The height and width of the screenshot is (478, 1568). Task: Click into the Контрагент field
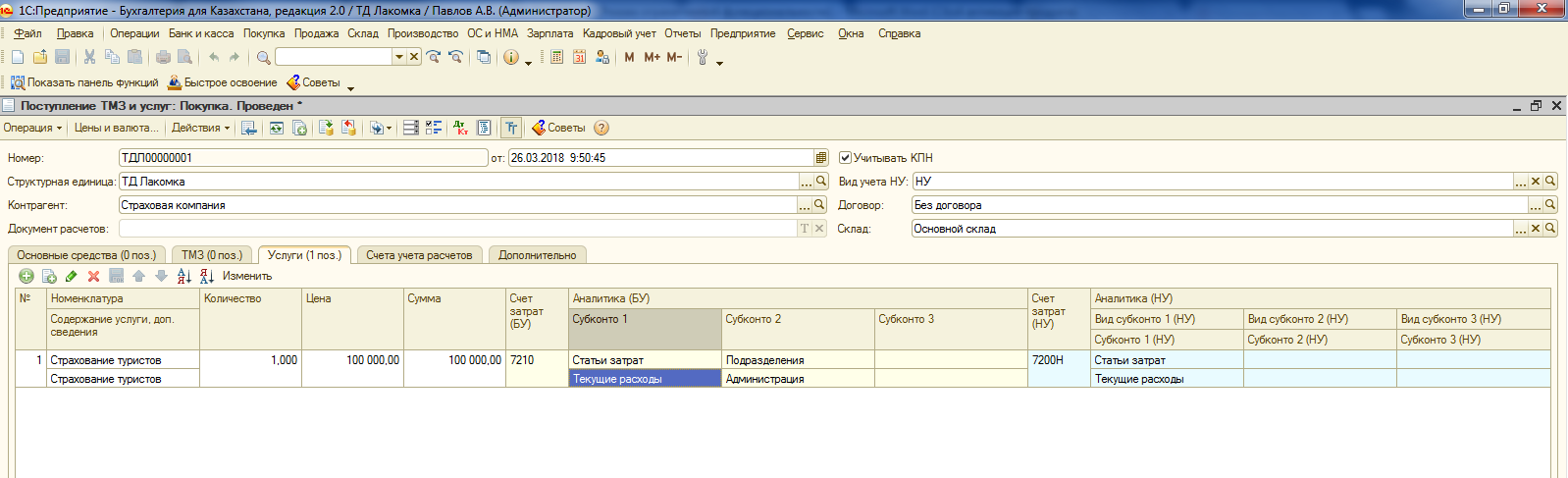[x=458, y=205]
